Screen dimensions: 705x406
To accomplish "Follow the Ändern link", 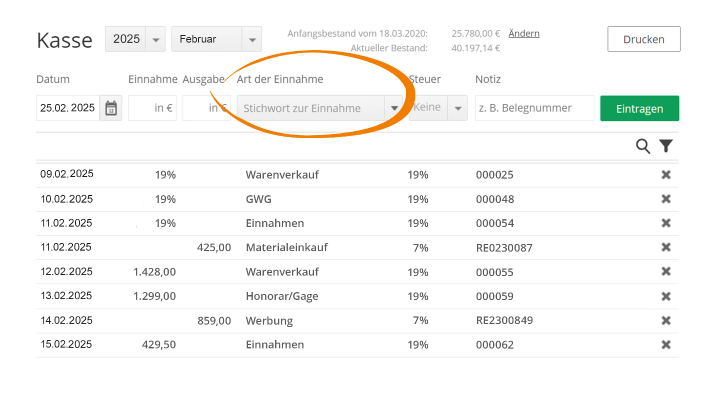I will [x=524, y=33].
